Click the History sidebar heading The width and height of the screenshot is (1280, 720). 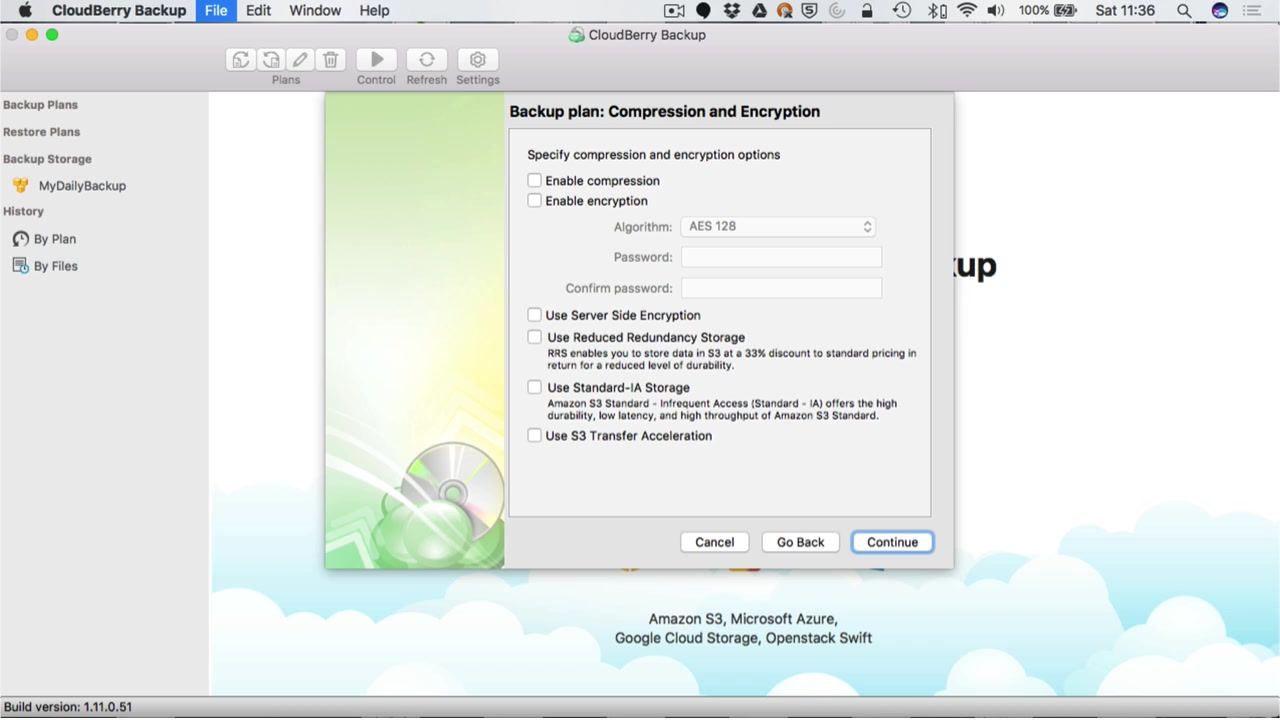tap(23, 212)
